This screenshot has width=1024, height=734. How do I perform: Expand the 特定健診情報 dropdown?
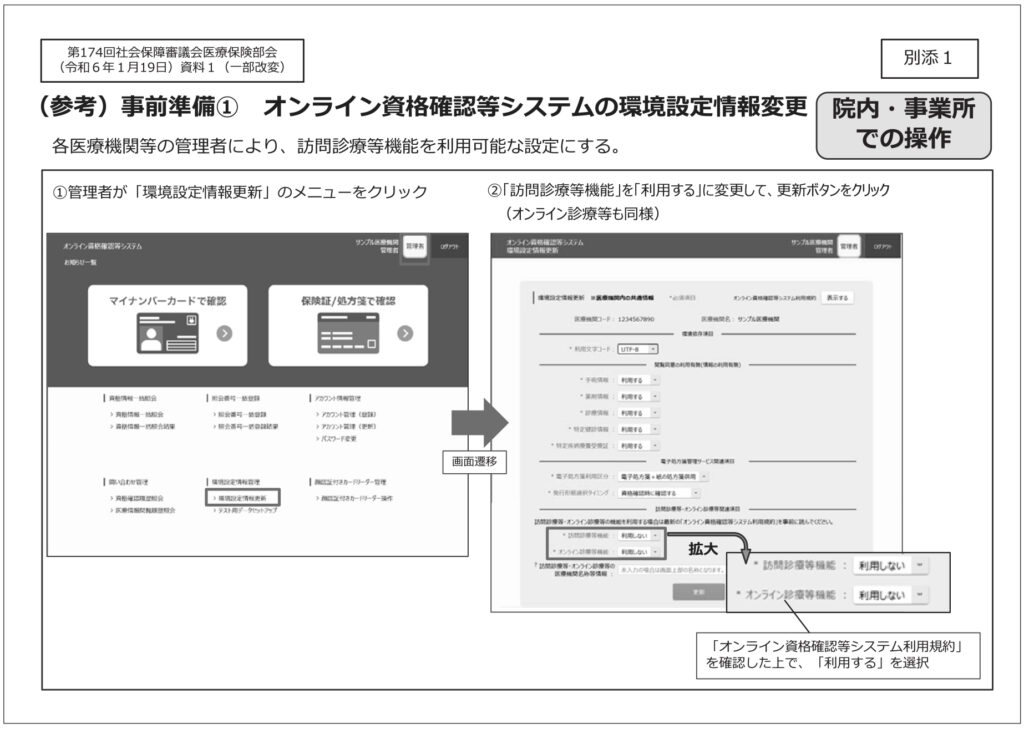point(638,429)
